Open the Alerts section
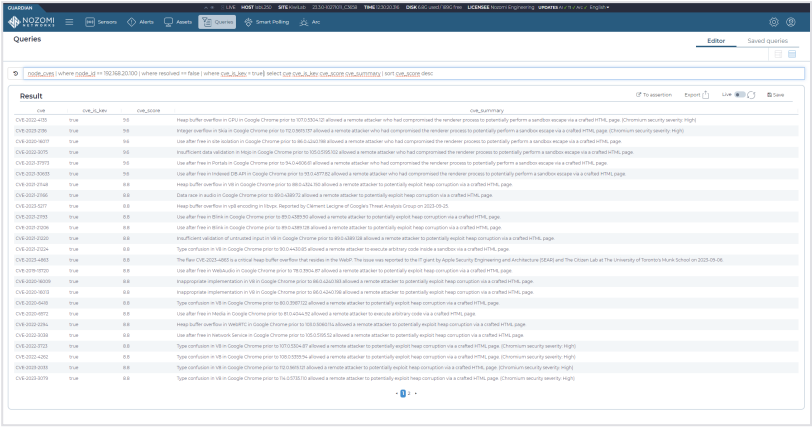 pyautogui.click(x=141, y=22)
